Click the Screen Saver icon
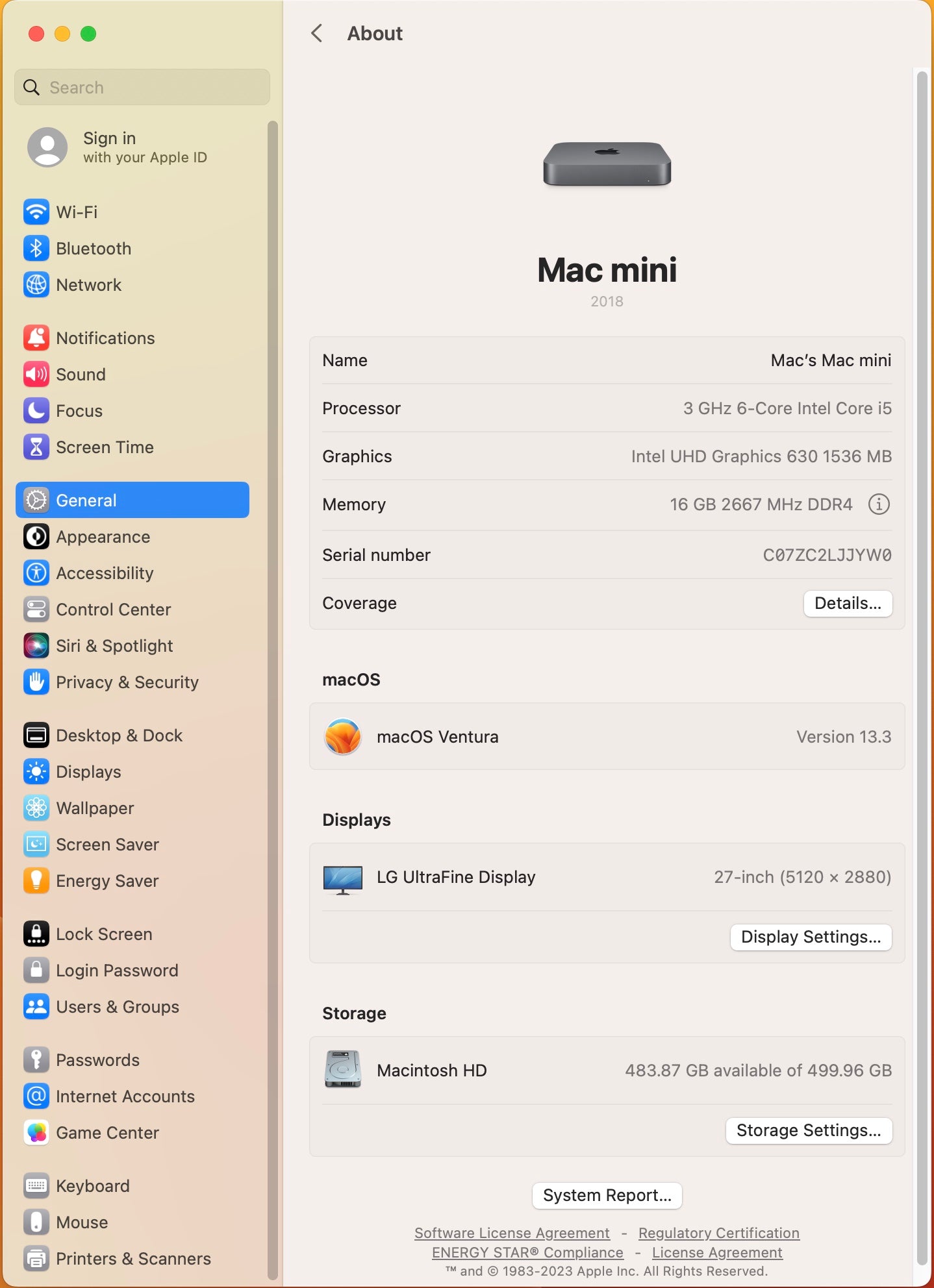Screen dimensions: 934x1288 coord(36,845)
